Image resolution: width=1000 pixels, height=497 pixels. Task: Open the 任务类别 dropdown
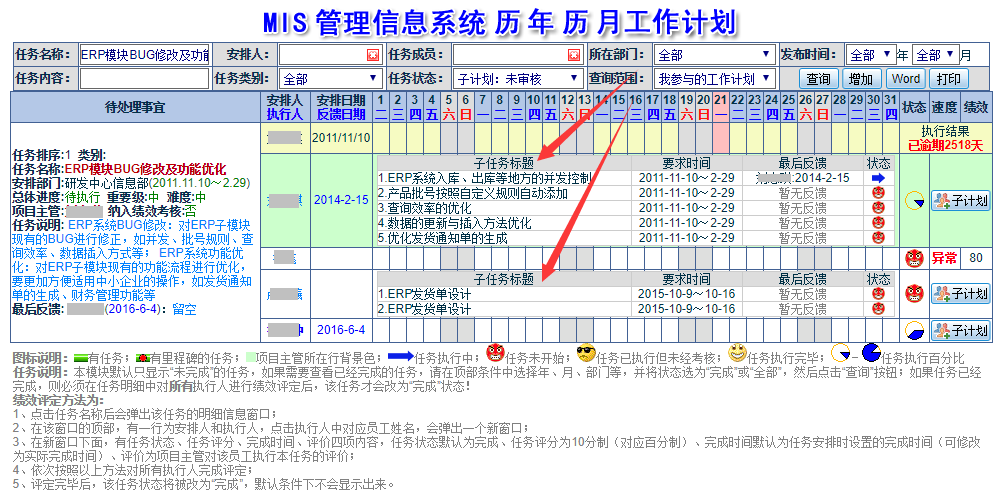coord(329,78)
